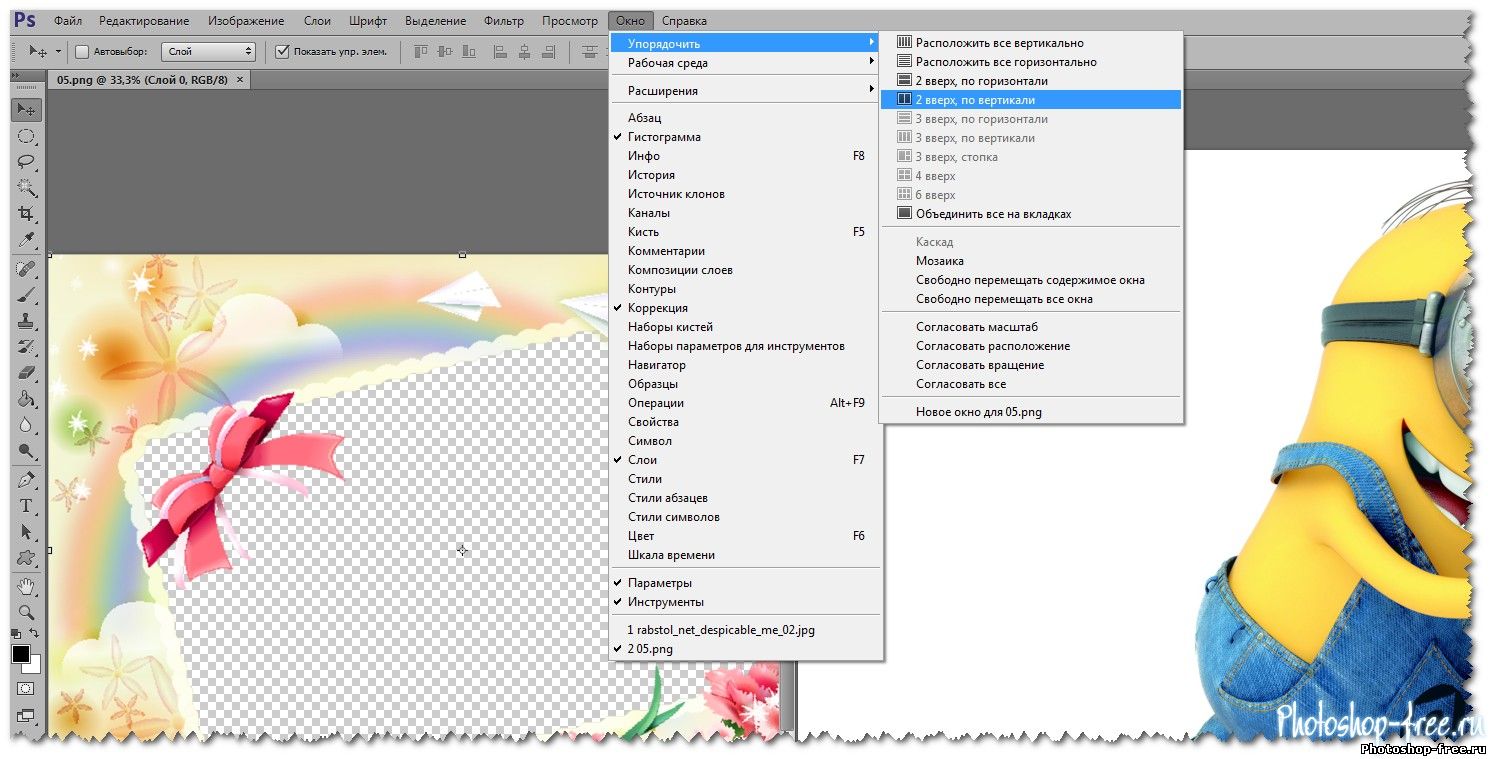Choose the Eyedropper tool
The width and height of the screenshot is (1491, 759).
coord(26,240)
